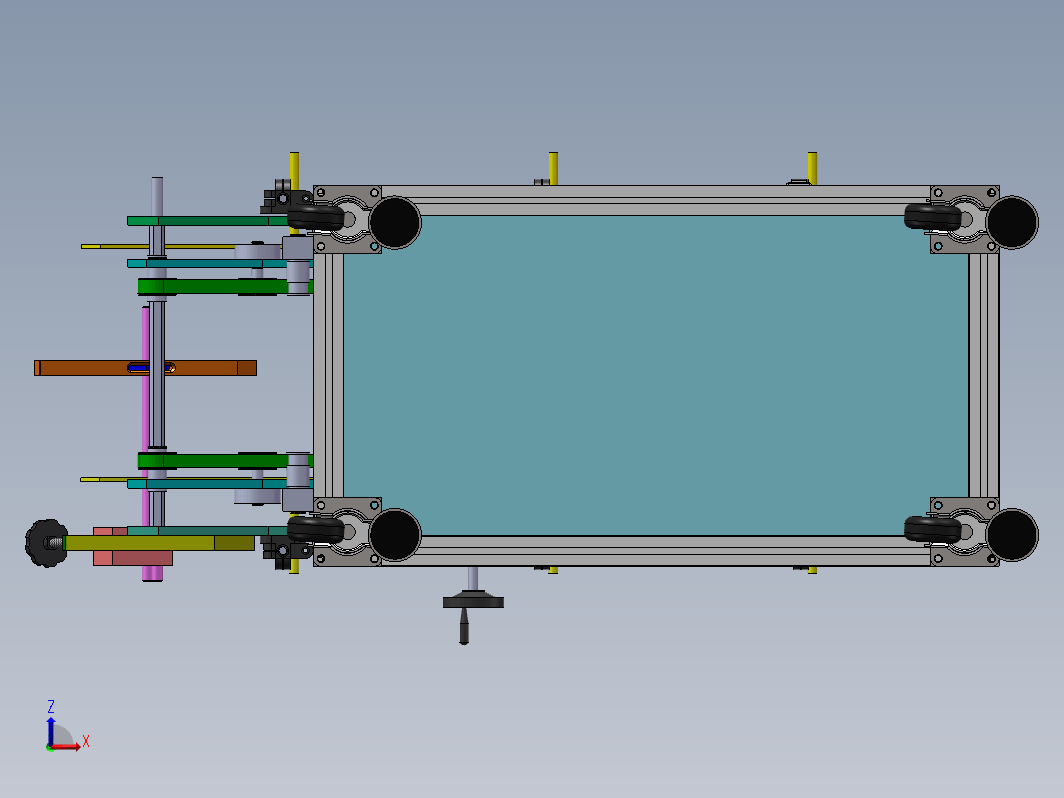The width and height of the screenshot is (1064, 798).
Task: Select the lower-left black round foot pad
Action: 395,535
